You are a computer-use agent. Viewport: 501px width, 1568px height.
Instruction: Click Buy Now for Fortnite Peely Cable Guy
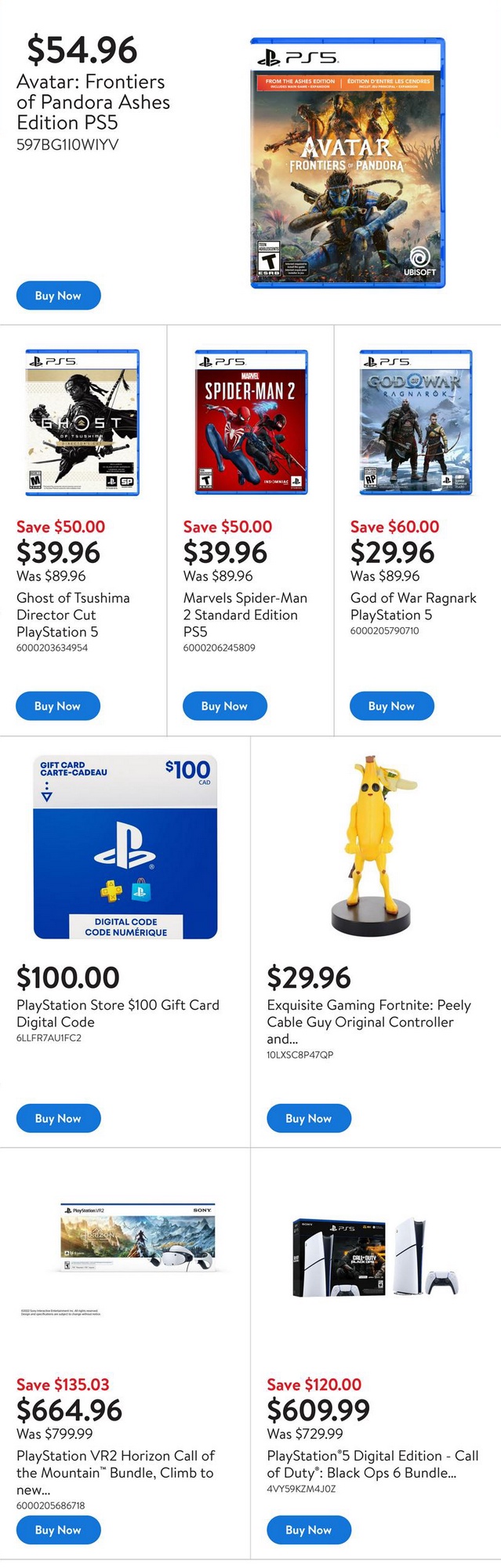click(x=308, y=1118)
